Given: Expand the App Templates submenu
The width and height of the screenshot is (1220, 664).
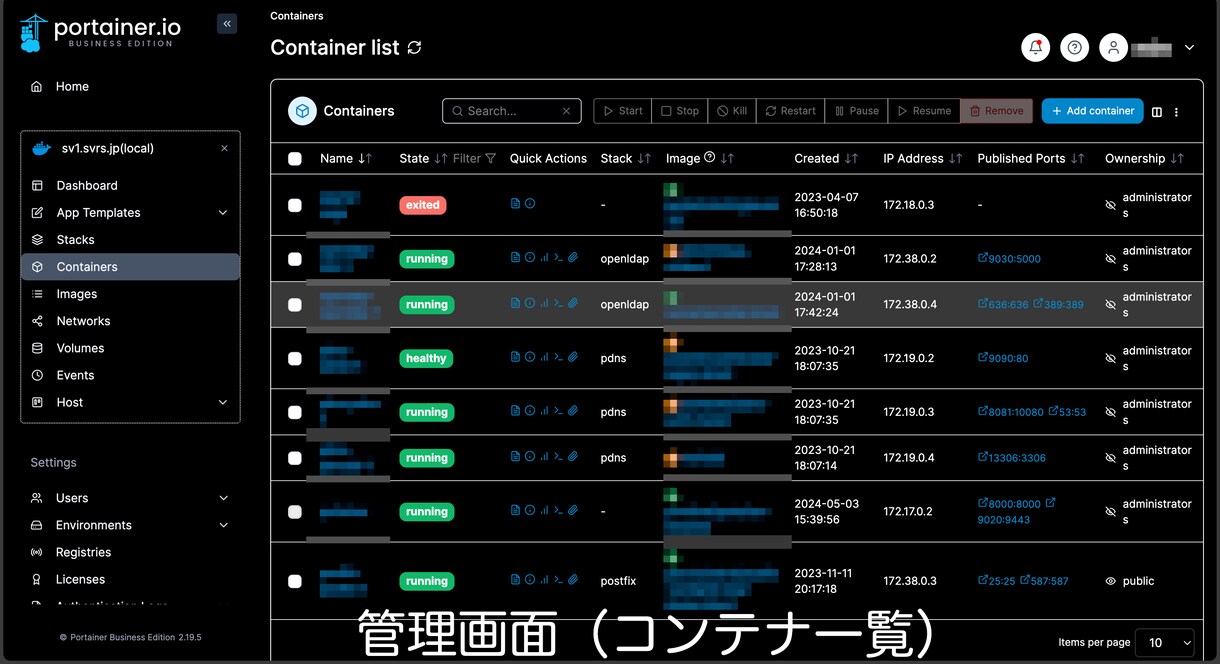Looking at the screenshot, I should pos(223,213).
